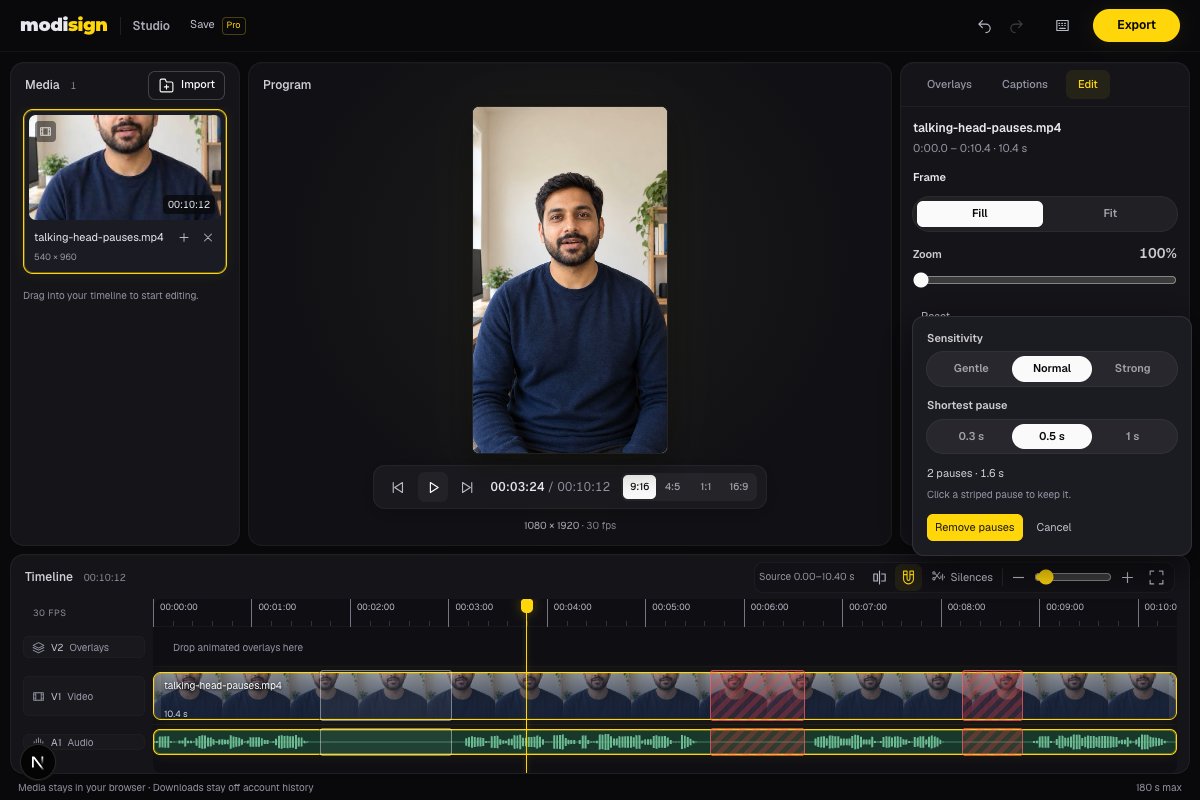Click the V2 Overlays track layers icon
The image size is (1200, 800).
point(38,647)
